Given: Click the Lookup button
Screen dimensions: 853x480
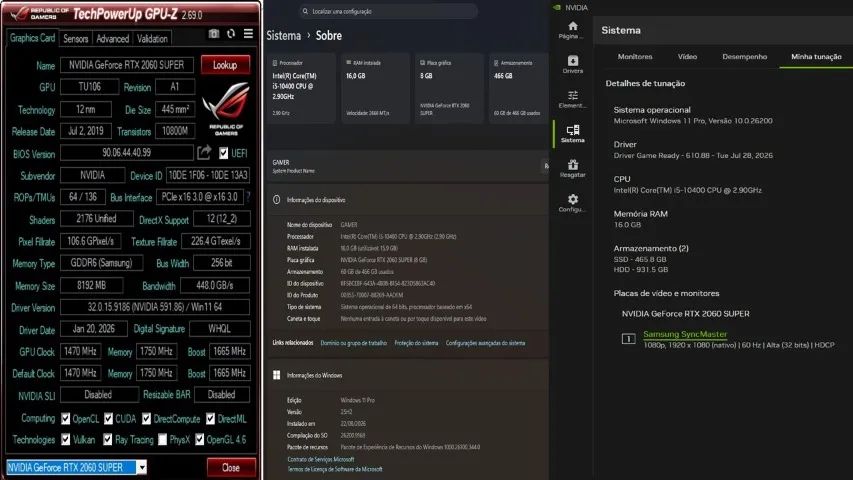Looking at the screenshot, I should tap(225, 65).
